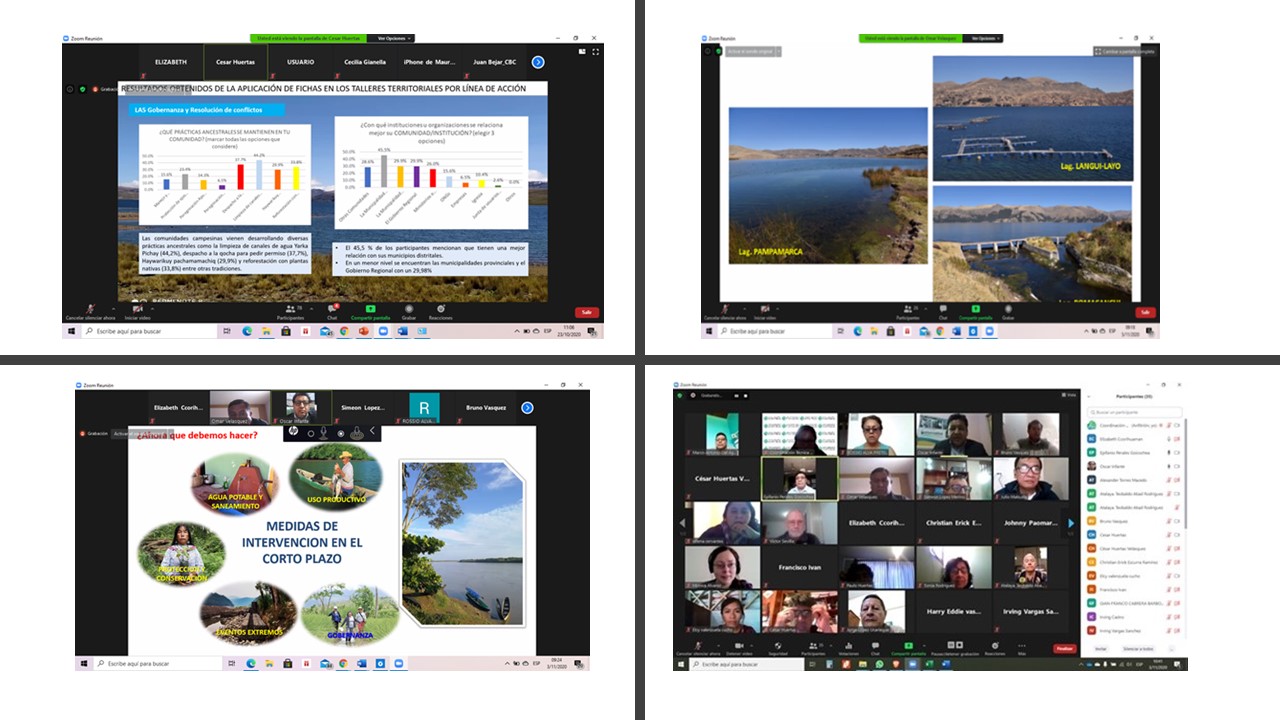Open Chat in the bottom-right Zoom window

[876, 649]
